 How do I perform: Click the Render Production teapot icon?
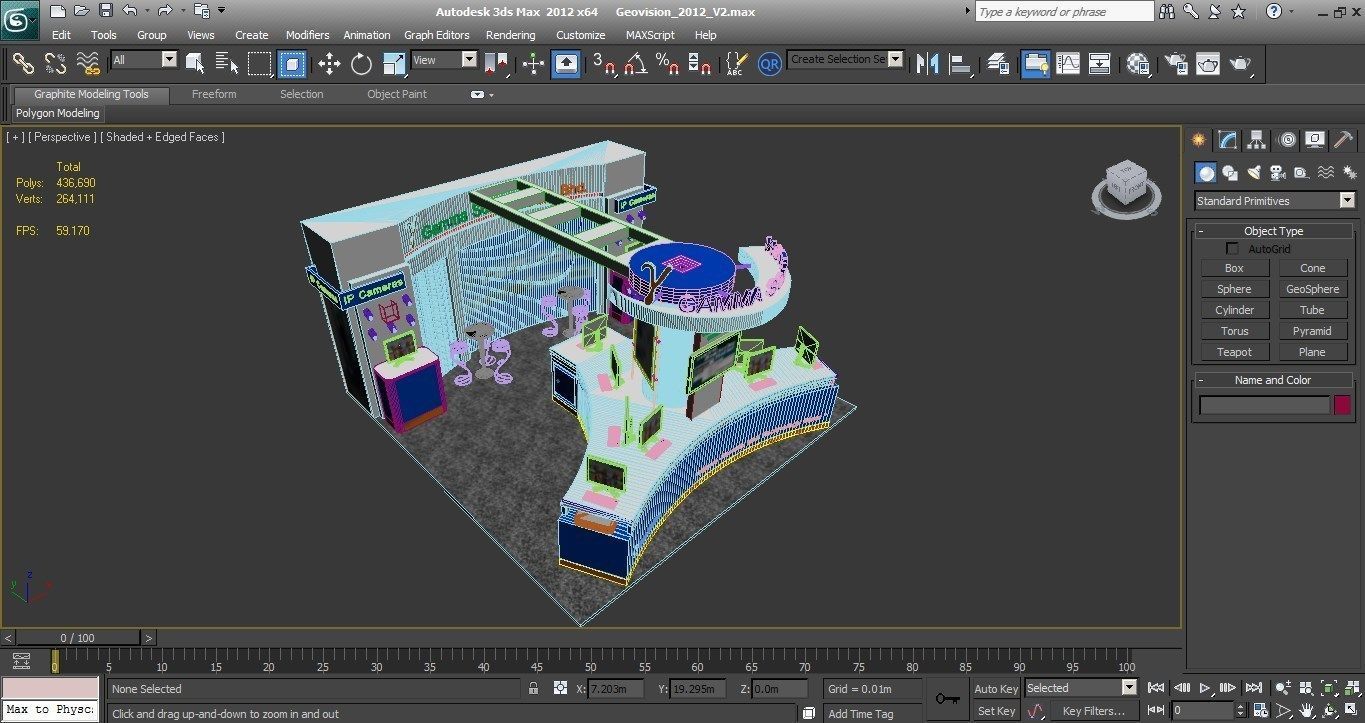point(1241,64)
